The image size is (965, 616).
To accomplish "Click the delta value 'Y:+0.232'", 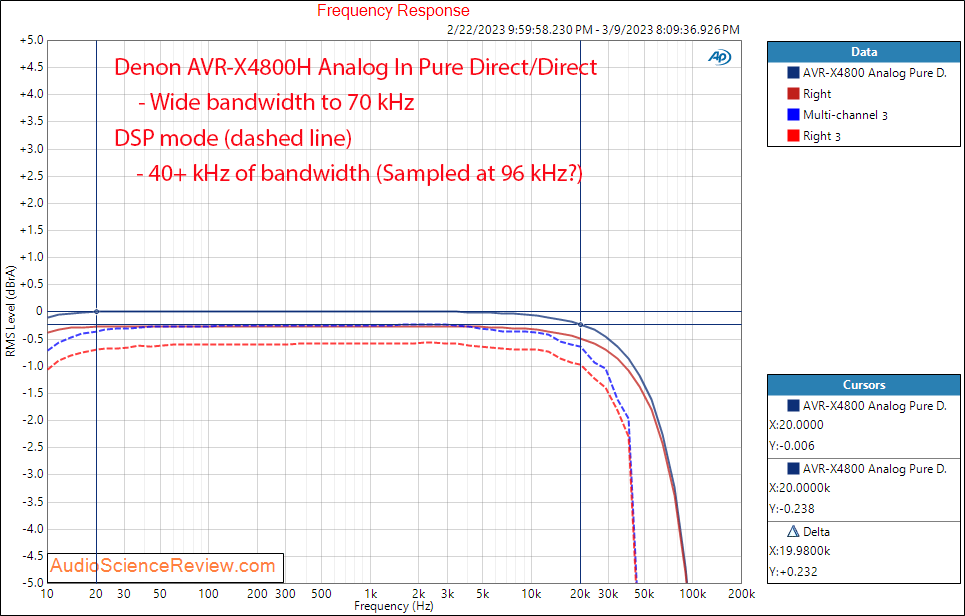I will (x=793, y=572).
